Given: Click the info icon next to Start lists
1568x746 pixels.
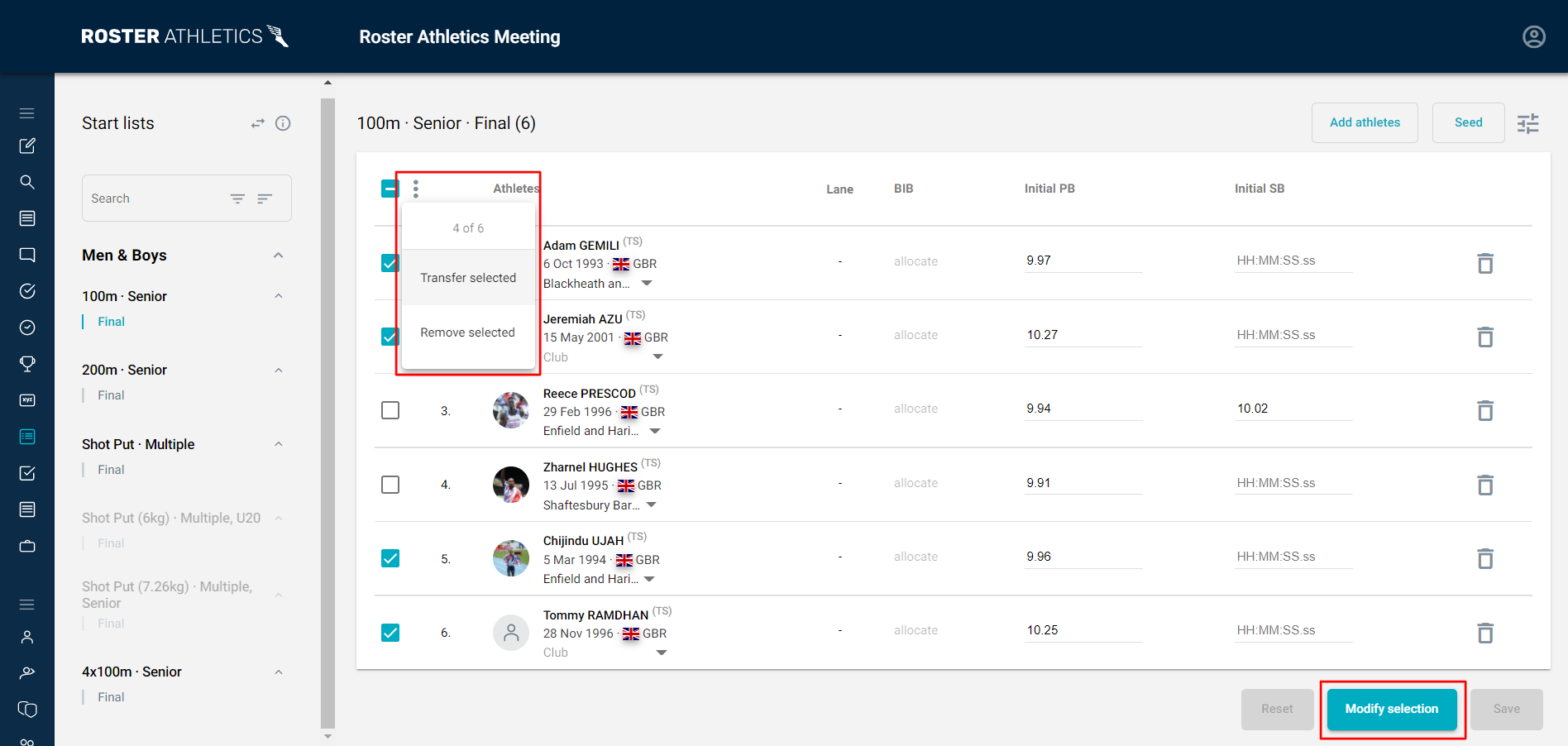Looking at the screenshot, I should [283, 123].
